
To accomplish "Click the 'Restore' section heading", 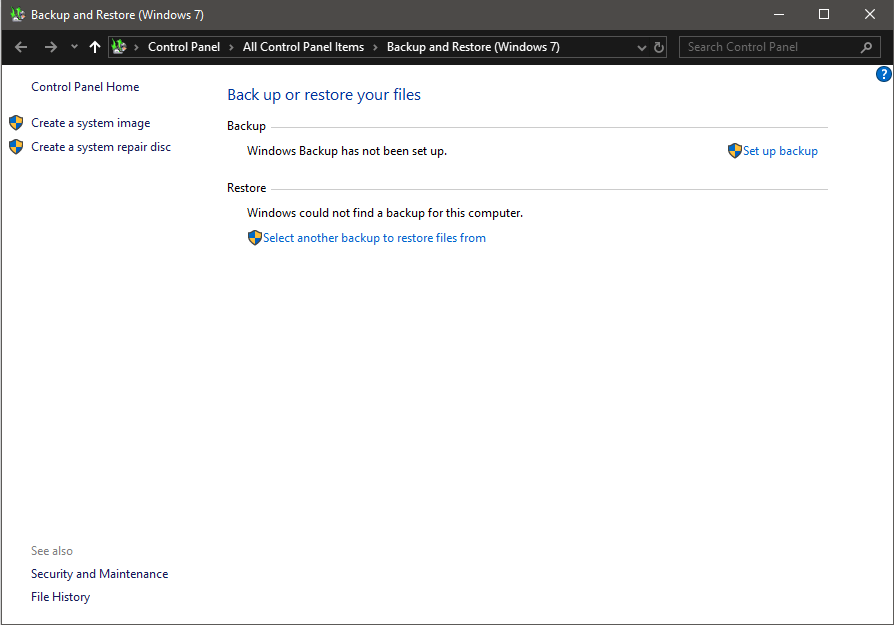I will (246, 188).
